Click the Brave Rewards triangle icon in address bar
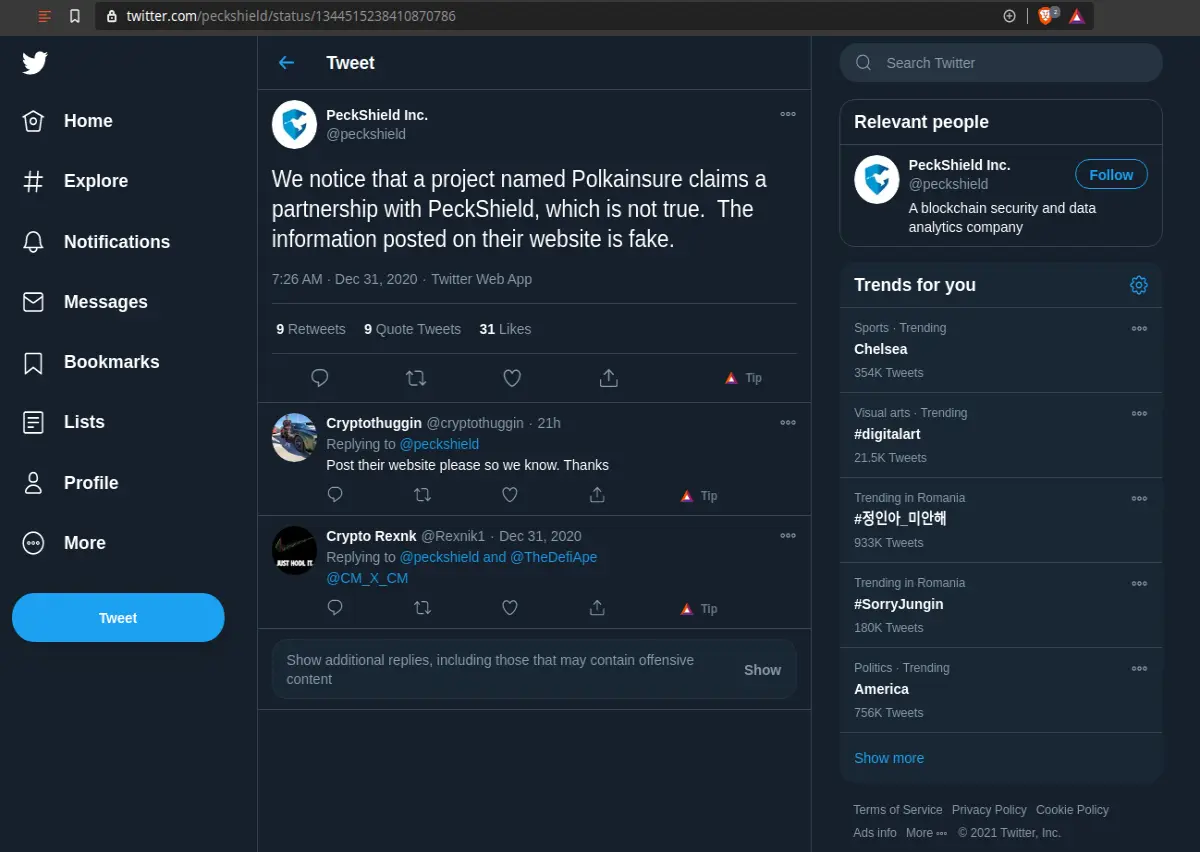 pyautogui.click(x=1076, y=16)
